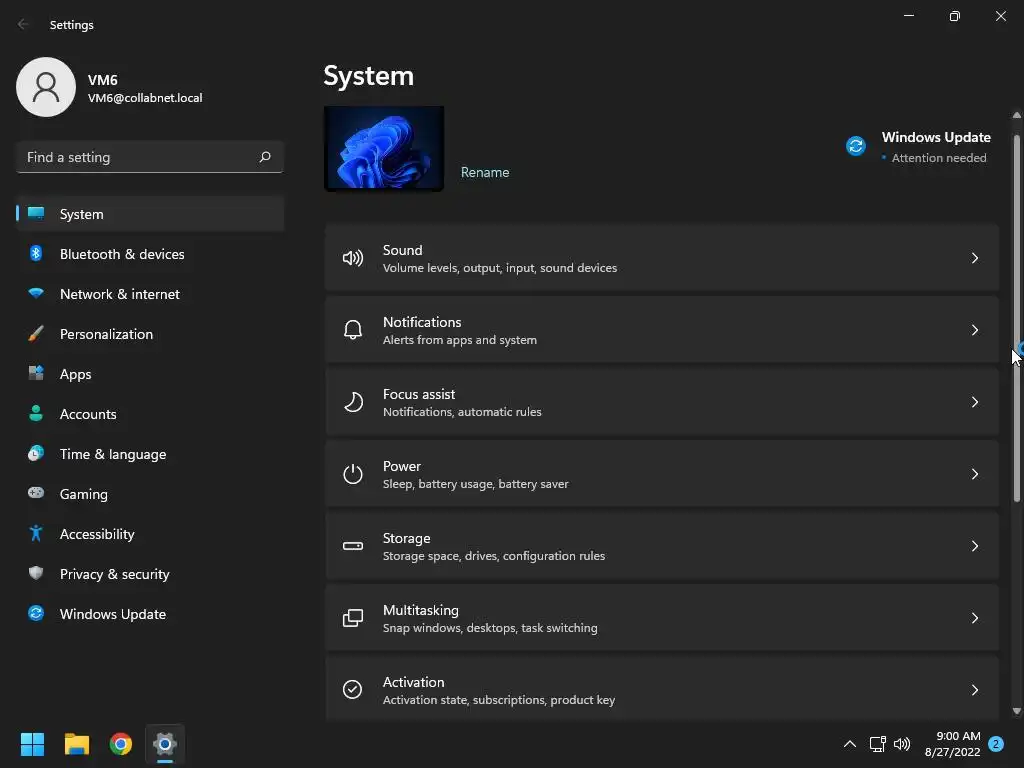
Task: Open File Explorer from the taskbar
Action: pos(76,744)
